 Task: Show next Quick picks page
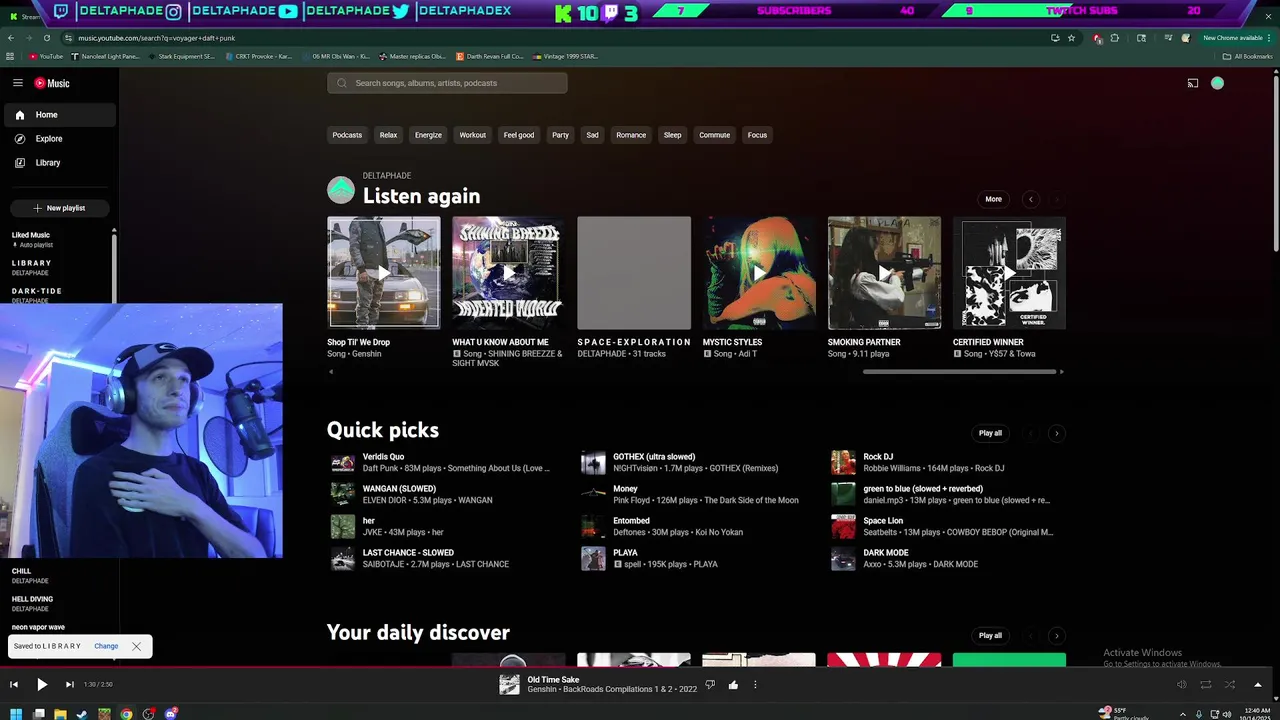tap(1057, 433)
